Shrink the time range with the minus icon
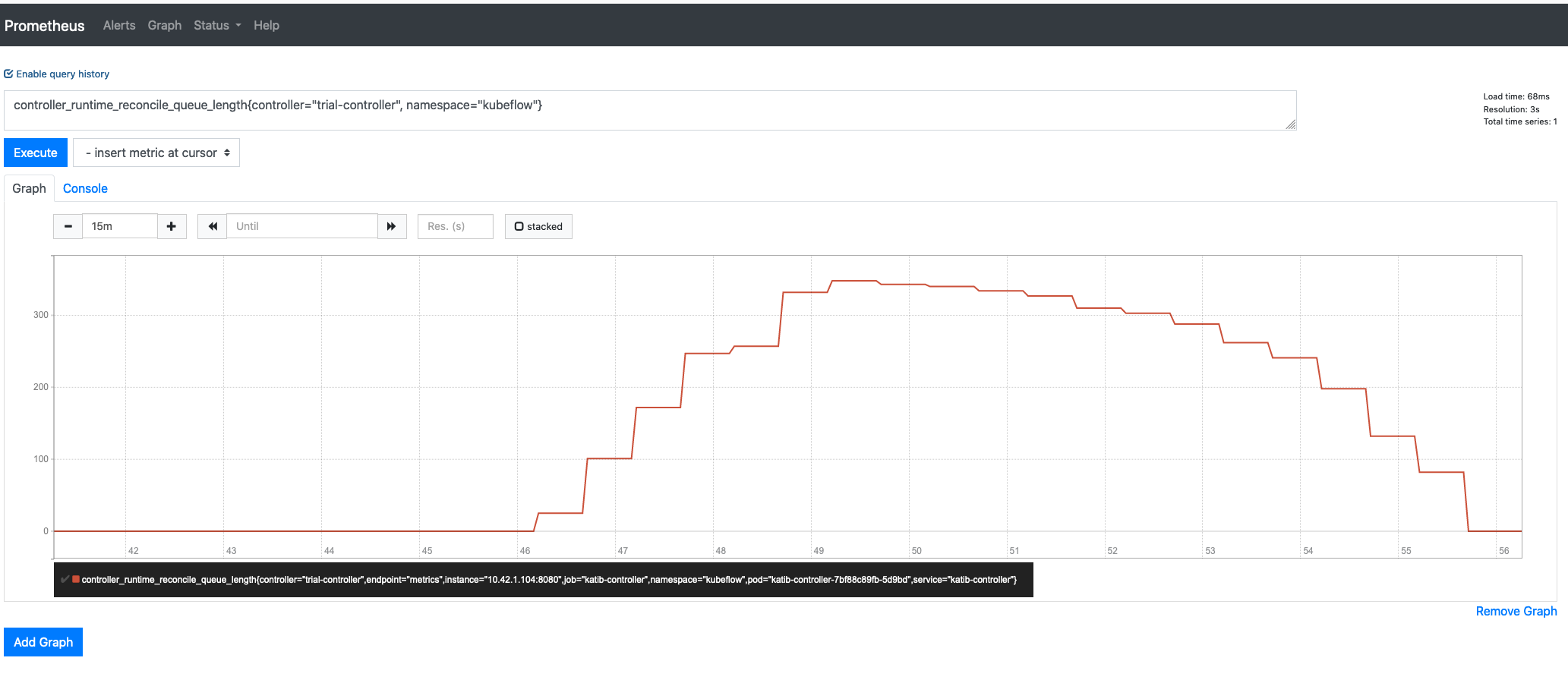 click(68, 225)
